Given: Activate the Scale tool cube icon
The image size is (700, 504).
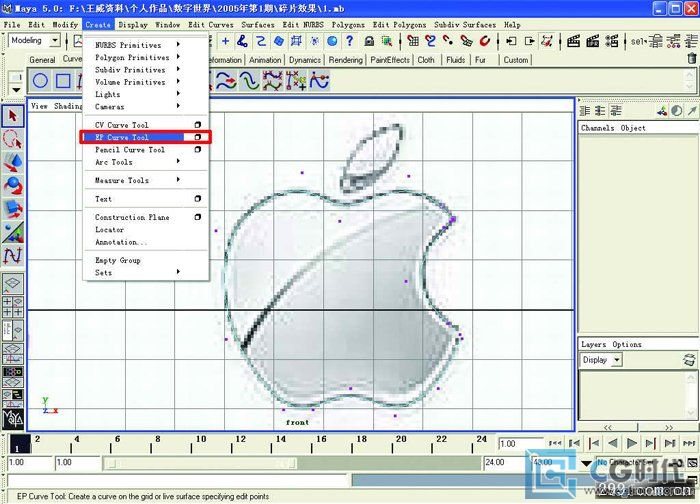Looking at the screenshot, I should 12,209.
